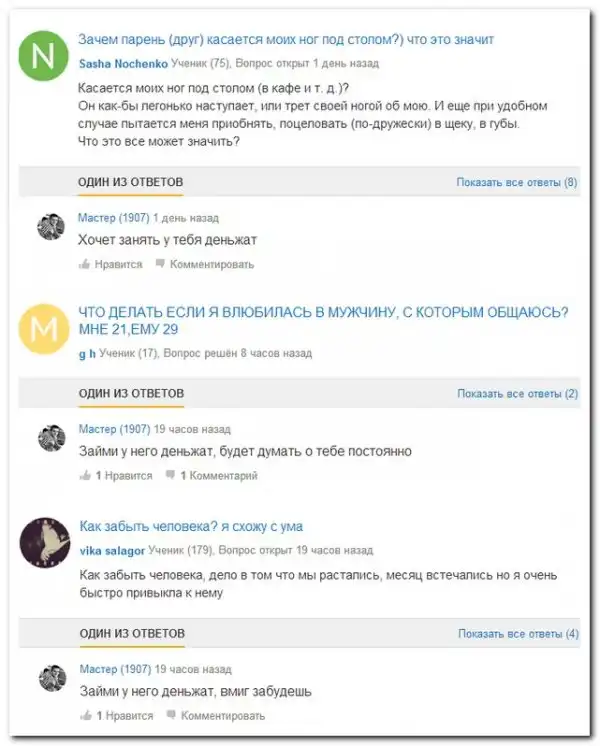The height and width of the screenshot is (746, 600).
Task: Click the answerer avatar beside 'Хочет занять у тебя деньжат'
Action: tap(51, 226)
